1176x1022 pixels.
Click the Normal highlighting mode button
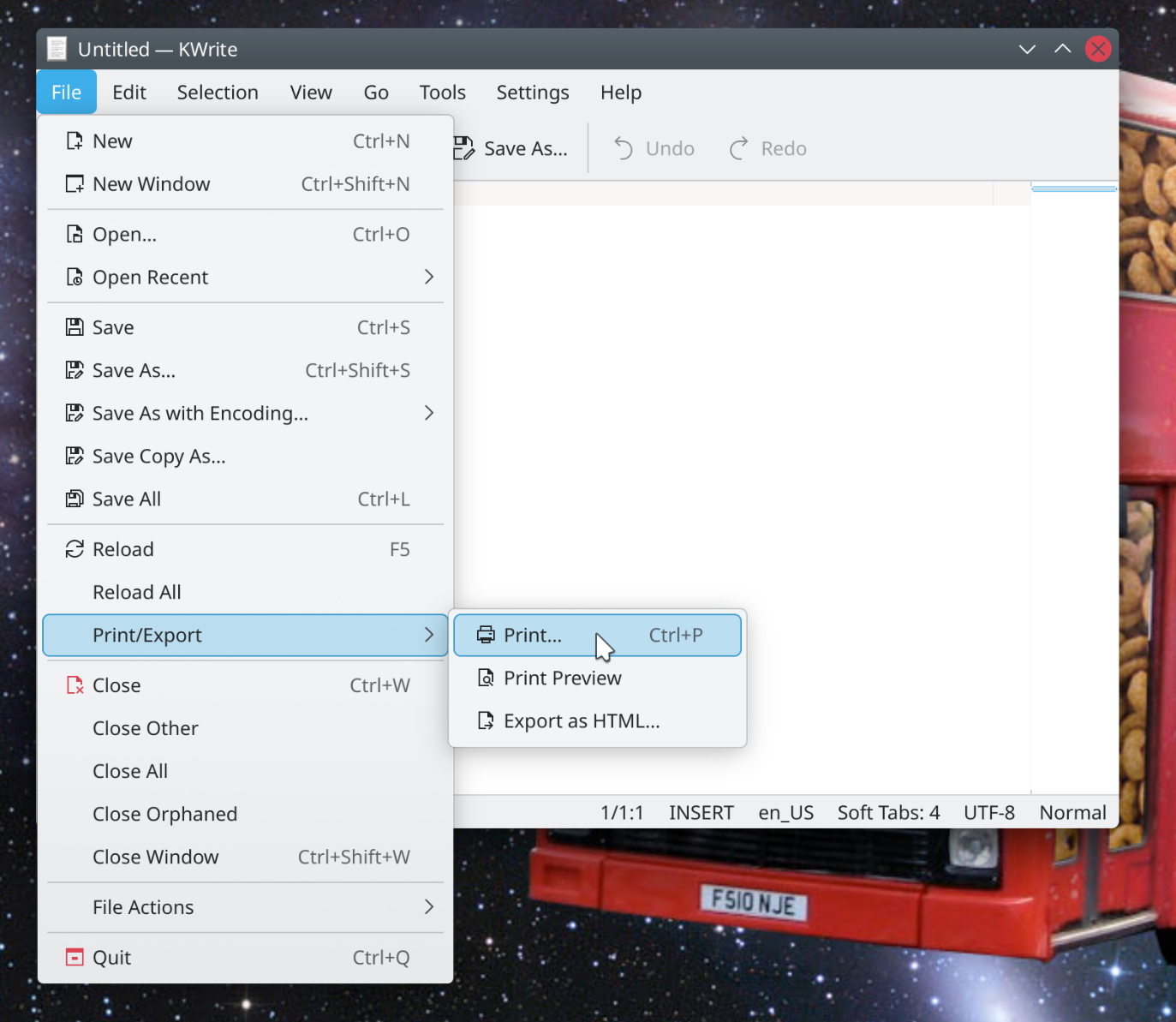point(1072,812)
